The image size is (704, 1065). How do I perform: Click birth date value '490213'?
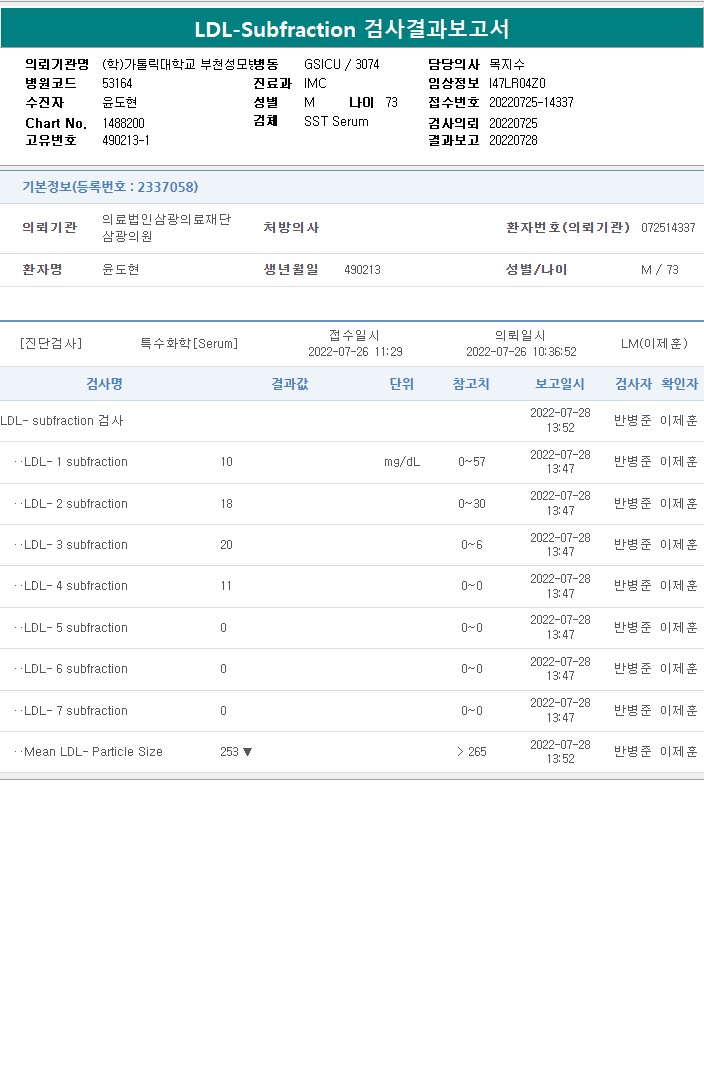coord(362,270)
